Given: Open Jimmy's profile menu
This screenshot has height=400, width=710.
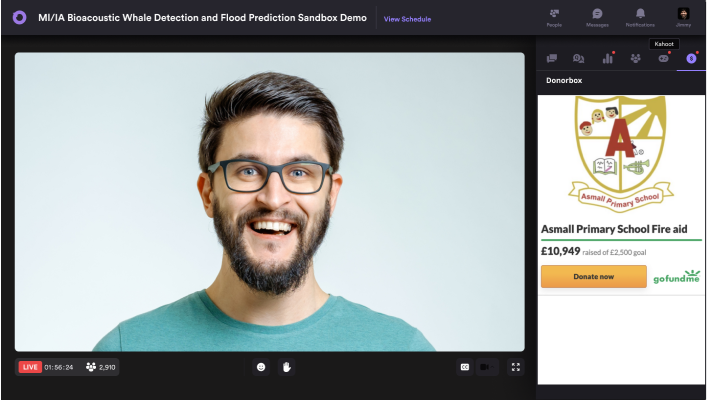Looking at the screenshot, I should pyautogui.click(x=684, y=16).
